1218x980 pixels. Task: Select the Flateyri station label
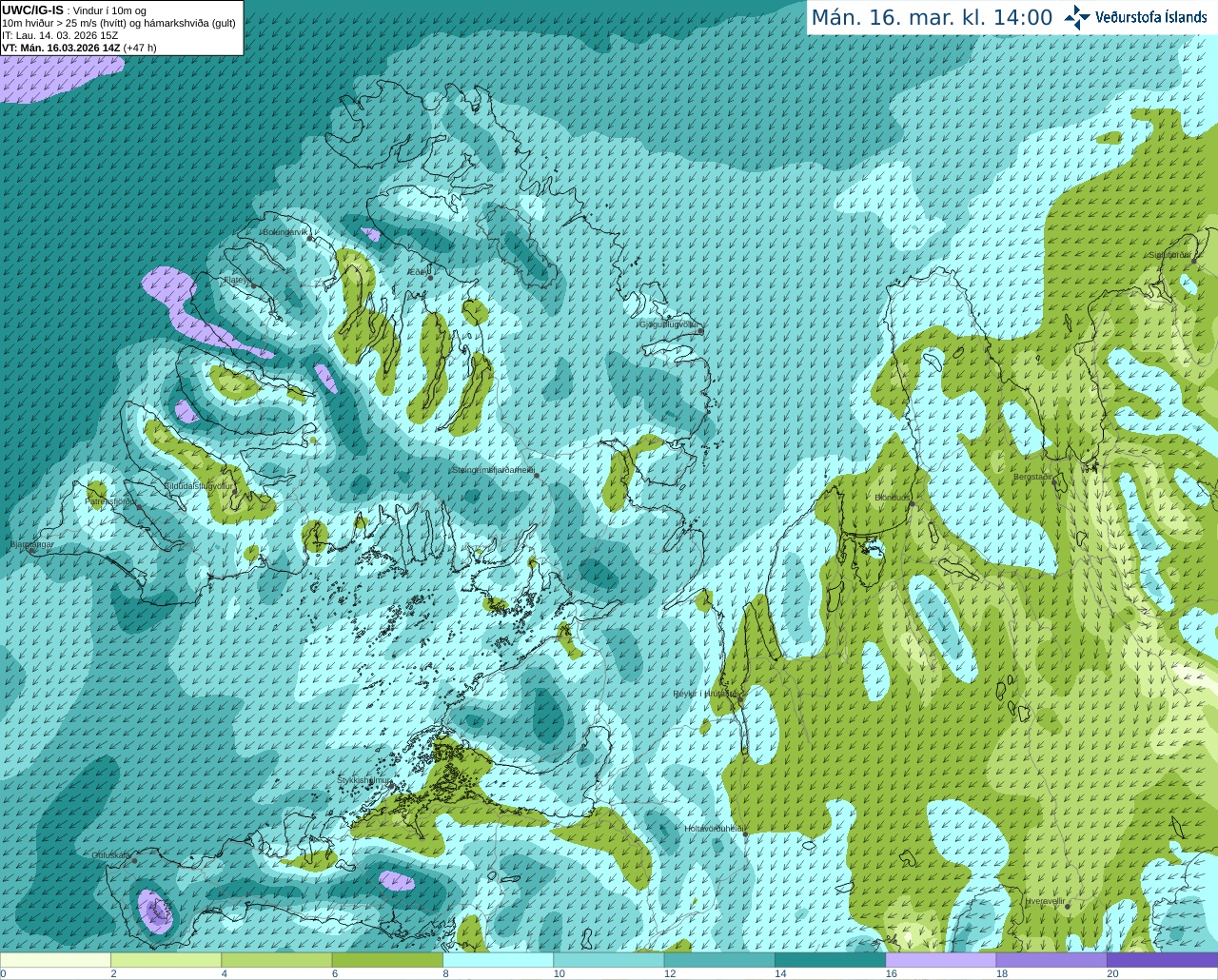(236, 280)
